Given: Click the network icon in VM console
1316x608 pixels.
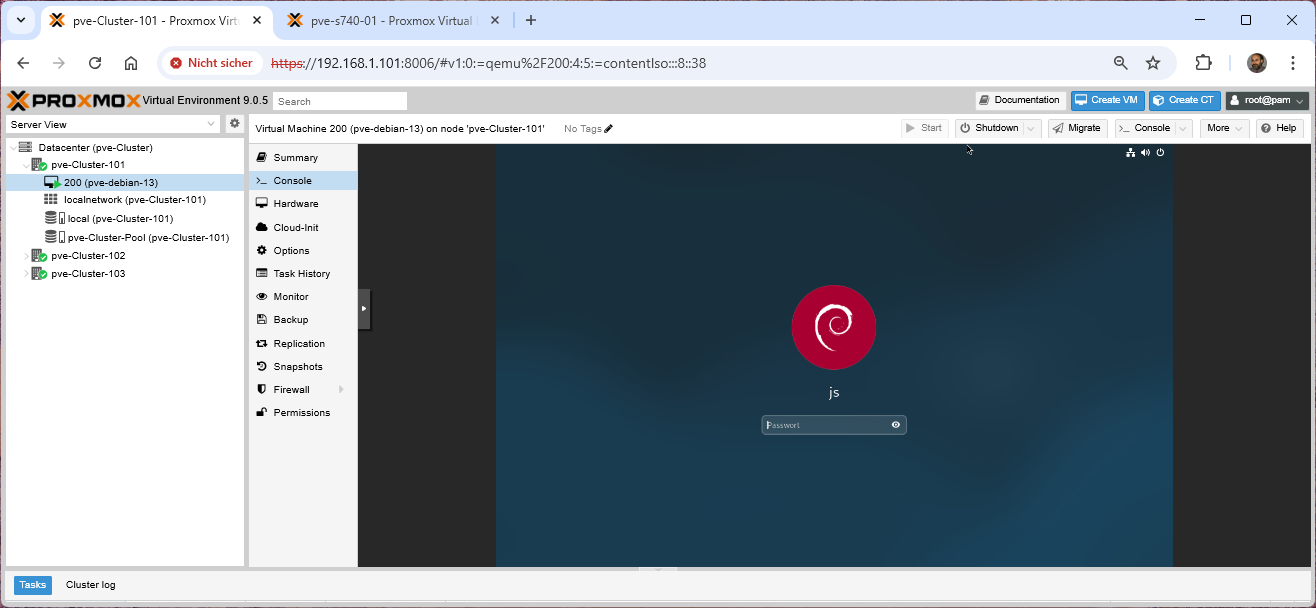Looking at the screenshot, I should [1130, 153].
